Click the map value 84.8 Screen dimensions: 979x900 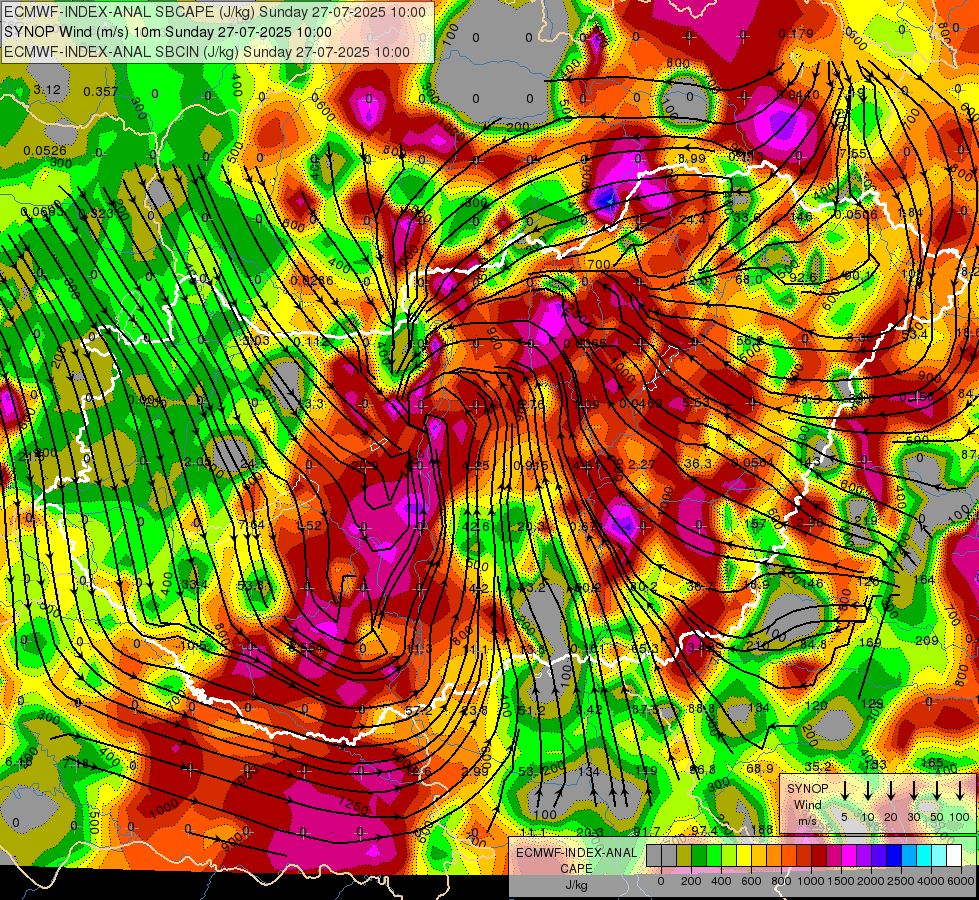click(813, 644)
